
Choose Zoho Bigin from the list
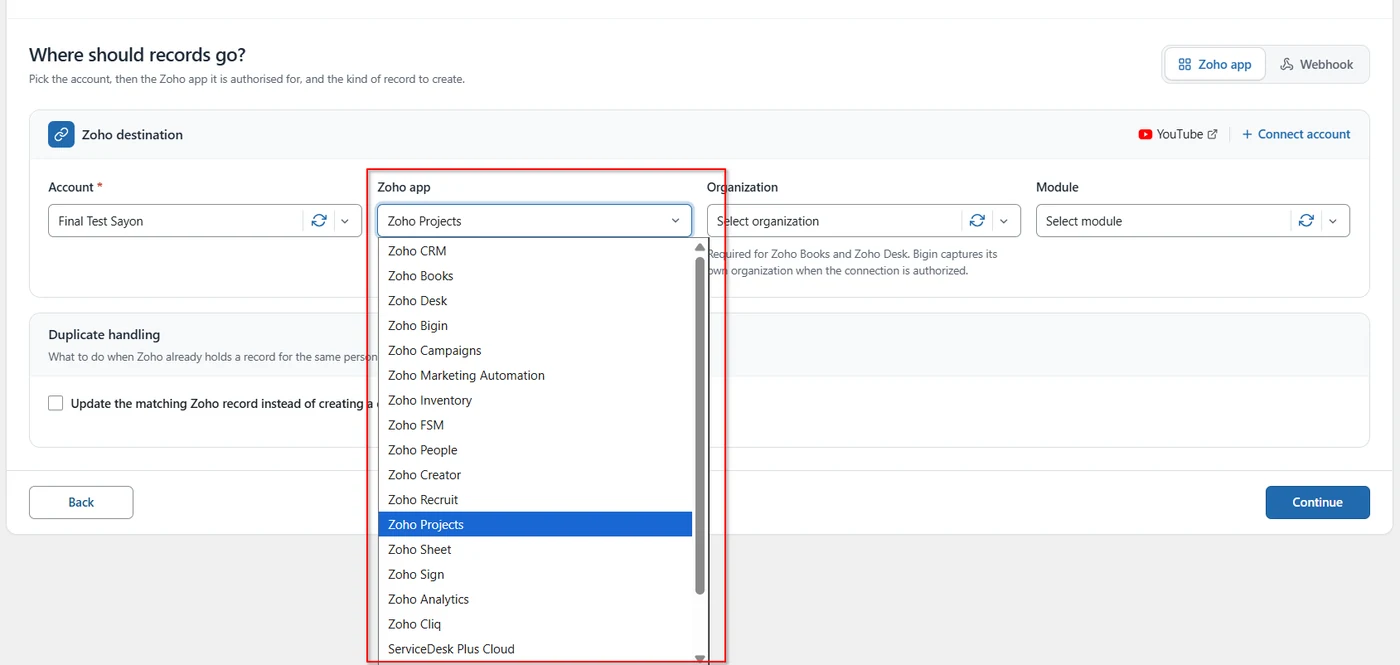click(535, 326)
